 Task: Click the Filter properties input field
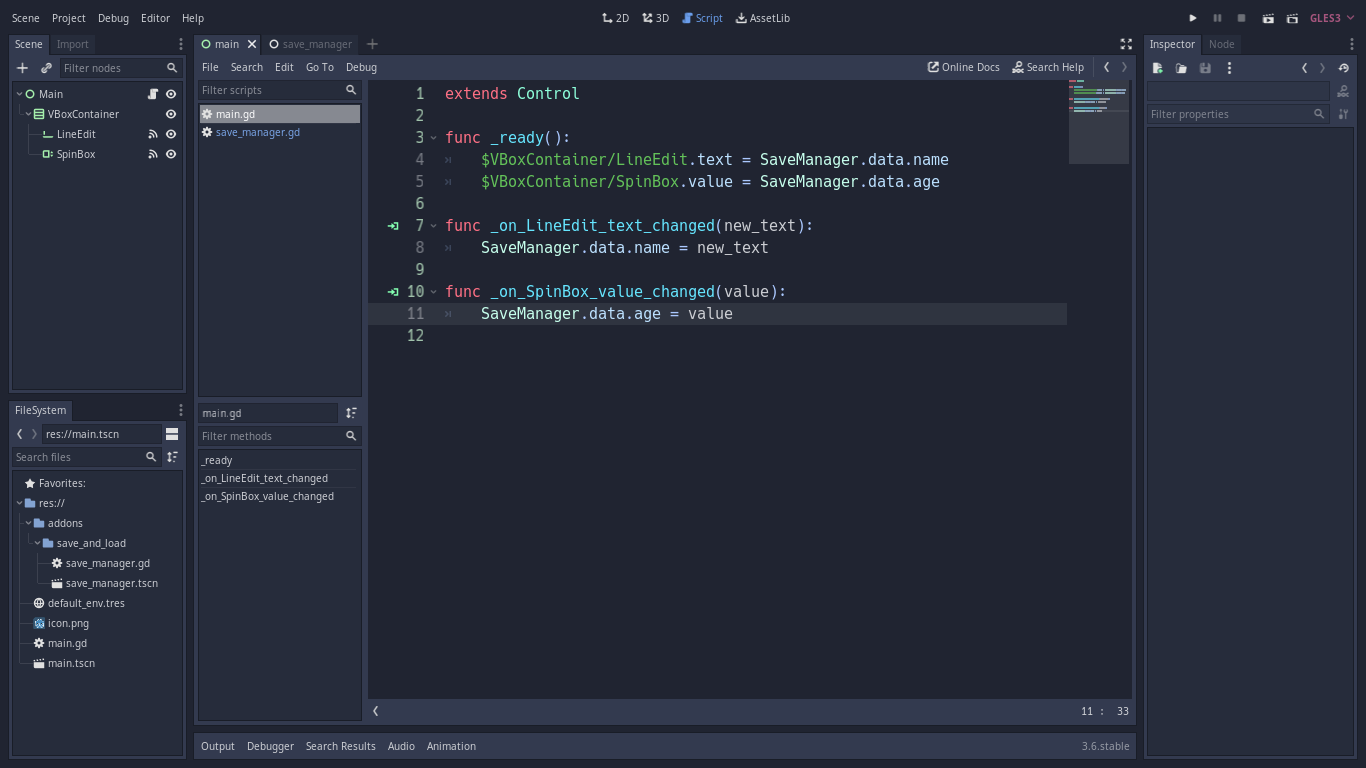[1229, 114]
